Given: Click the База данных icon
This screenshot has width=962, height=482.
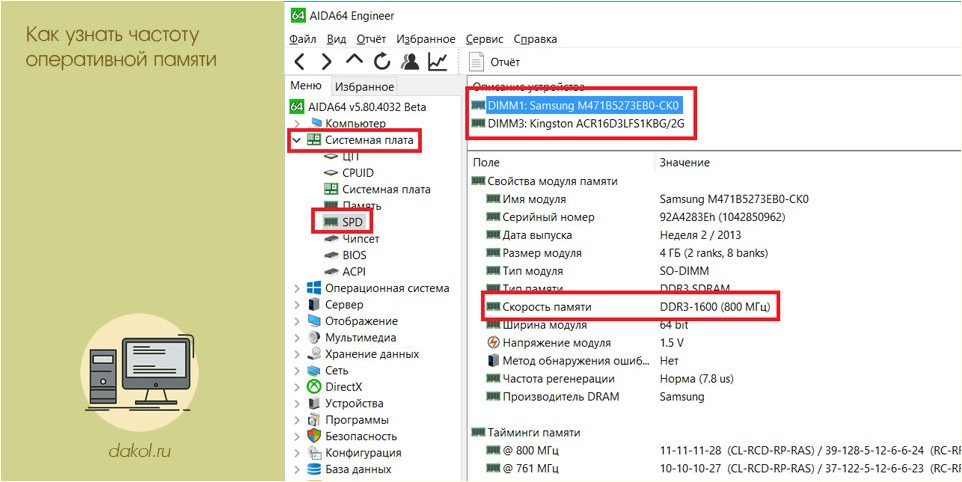Looking at the screenshot, I should 314,470.
